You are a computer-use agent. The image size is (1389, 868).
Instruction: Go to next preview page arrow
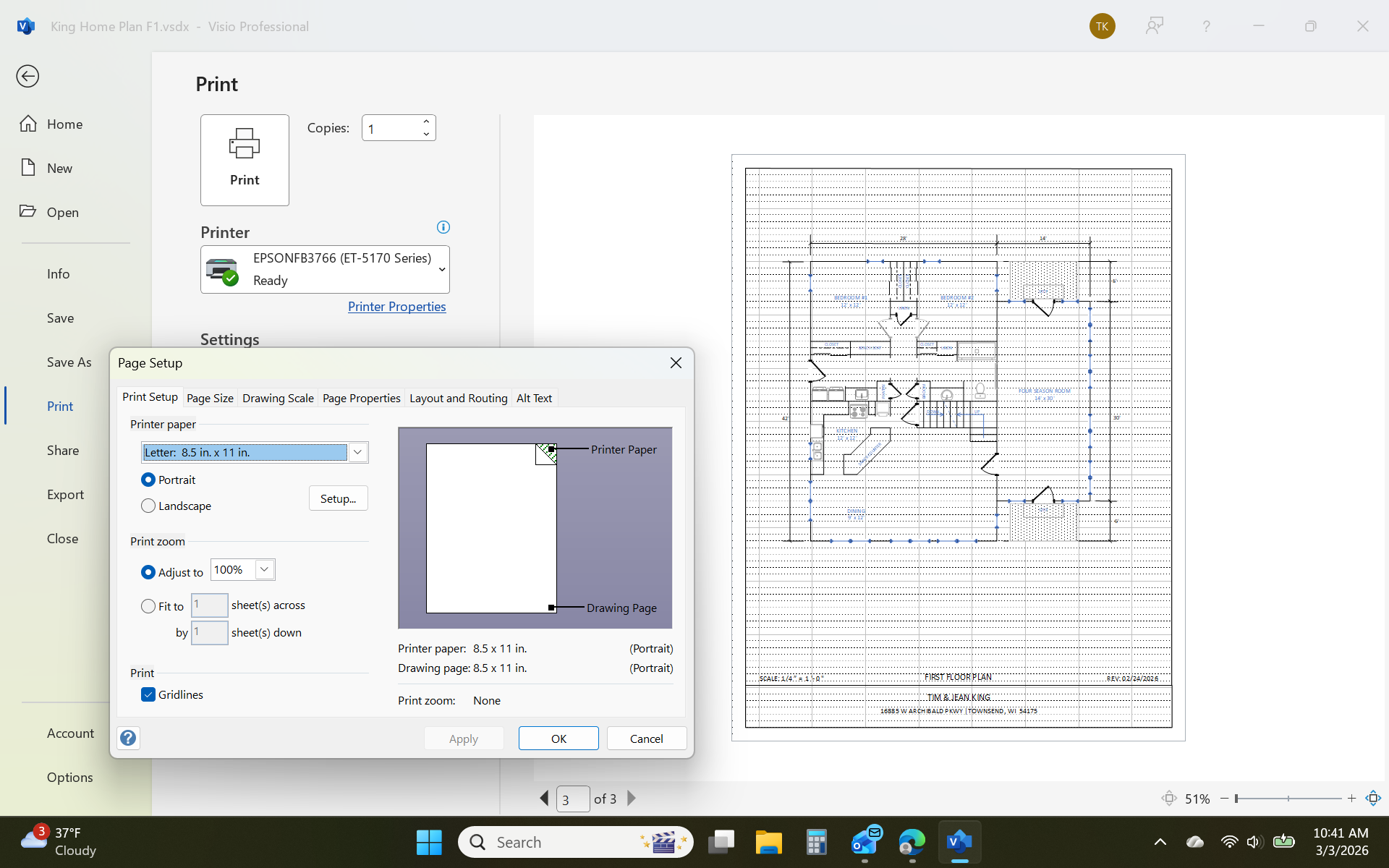(632, 798)
